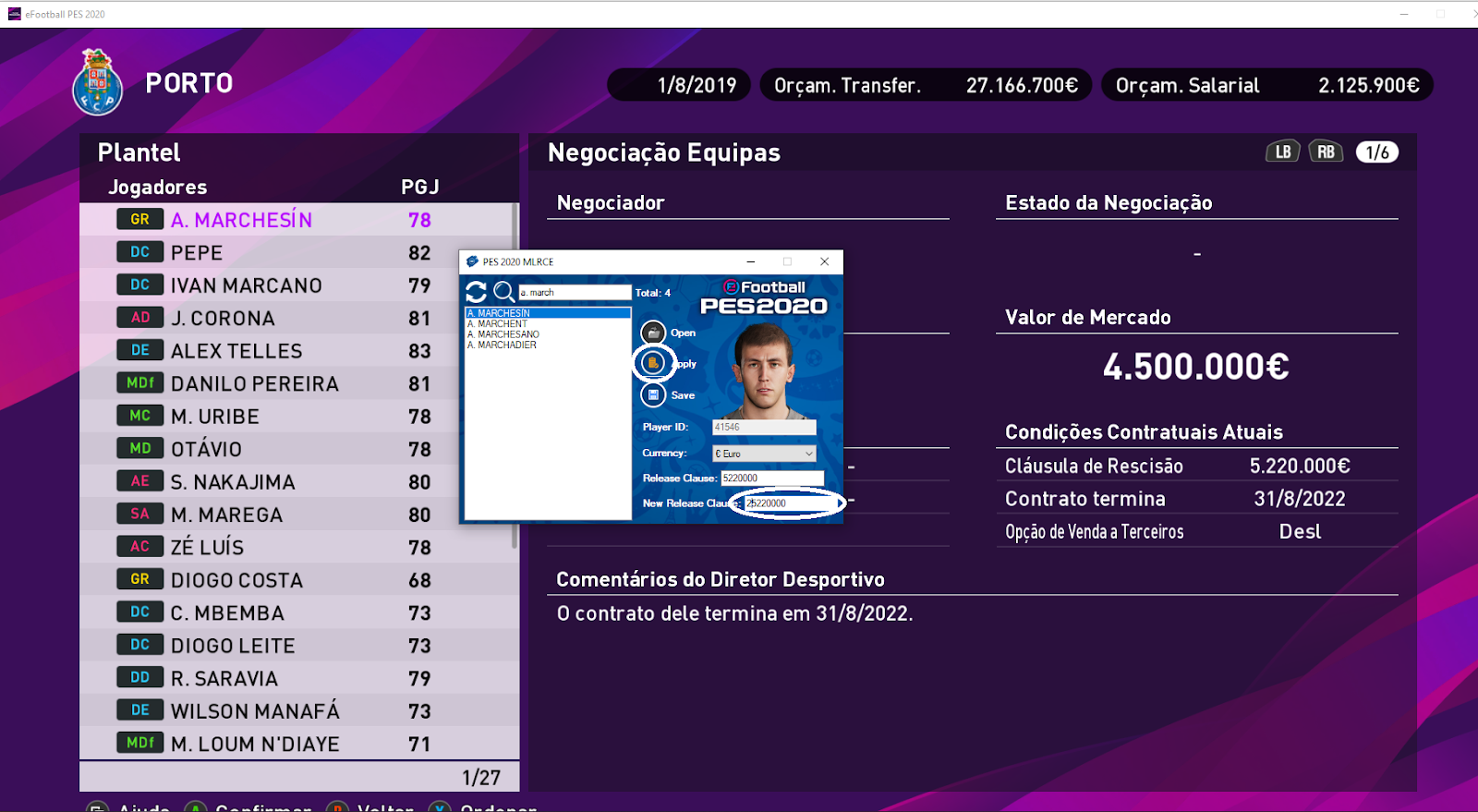The width and height of the screenshot is (1478, 812).
Task: Click the date 1/8/2019
Action: click(697, 85)
